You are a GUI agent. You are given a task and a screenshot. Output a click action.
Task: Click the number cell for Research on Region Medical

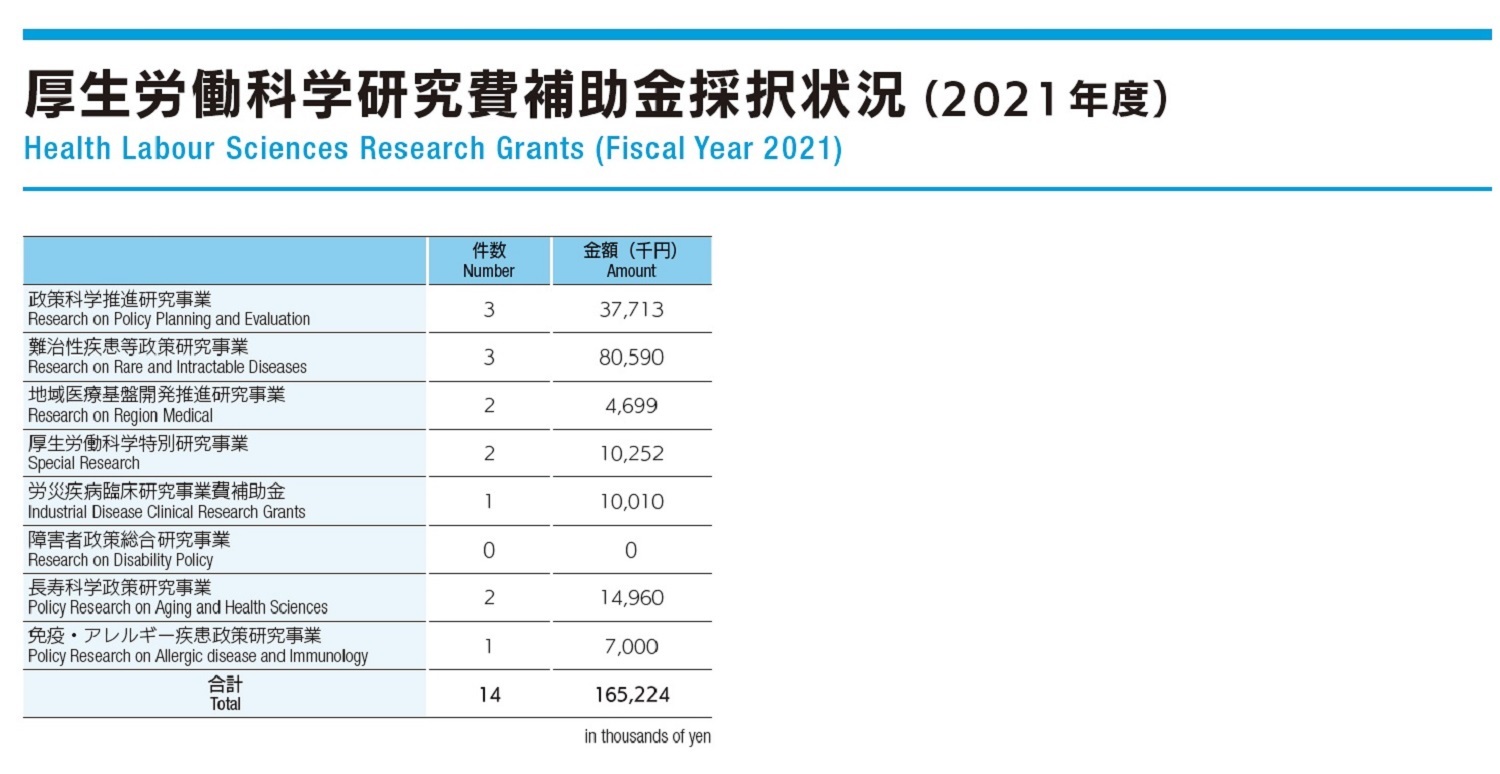(x=489, y=406)
